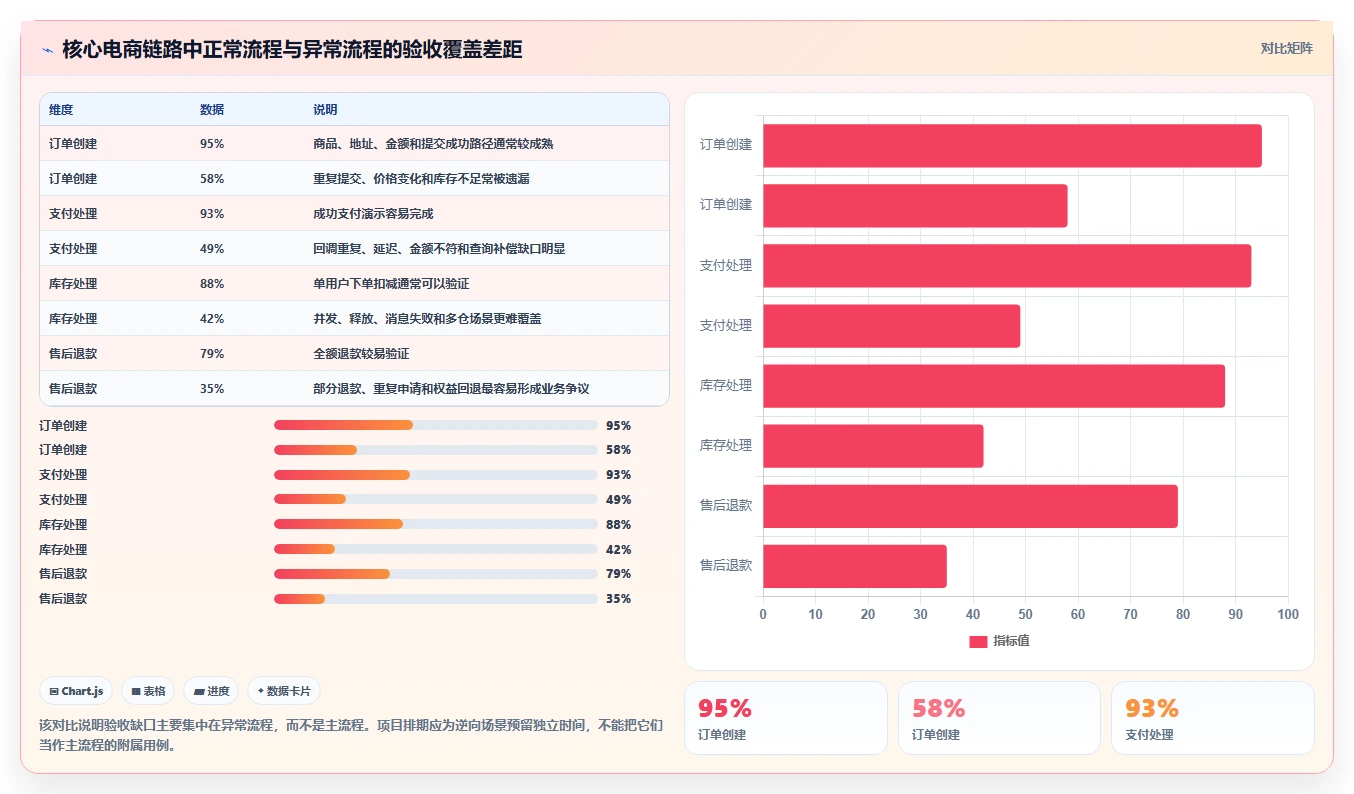Click the progress bar showing 88%

(436, 524)
